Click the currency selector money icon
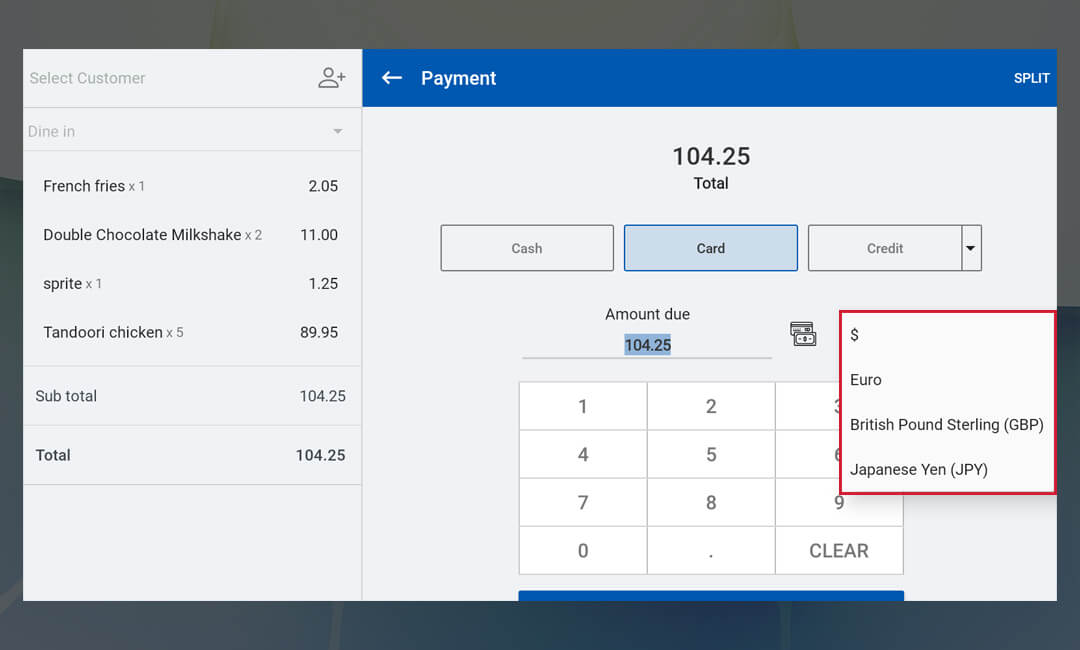The width and height of the screenshot is (1080, 650). click(803, 334)
